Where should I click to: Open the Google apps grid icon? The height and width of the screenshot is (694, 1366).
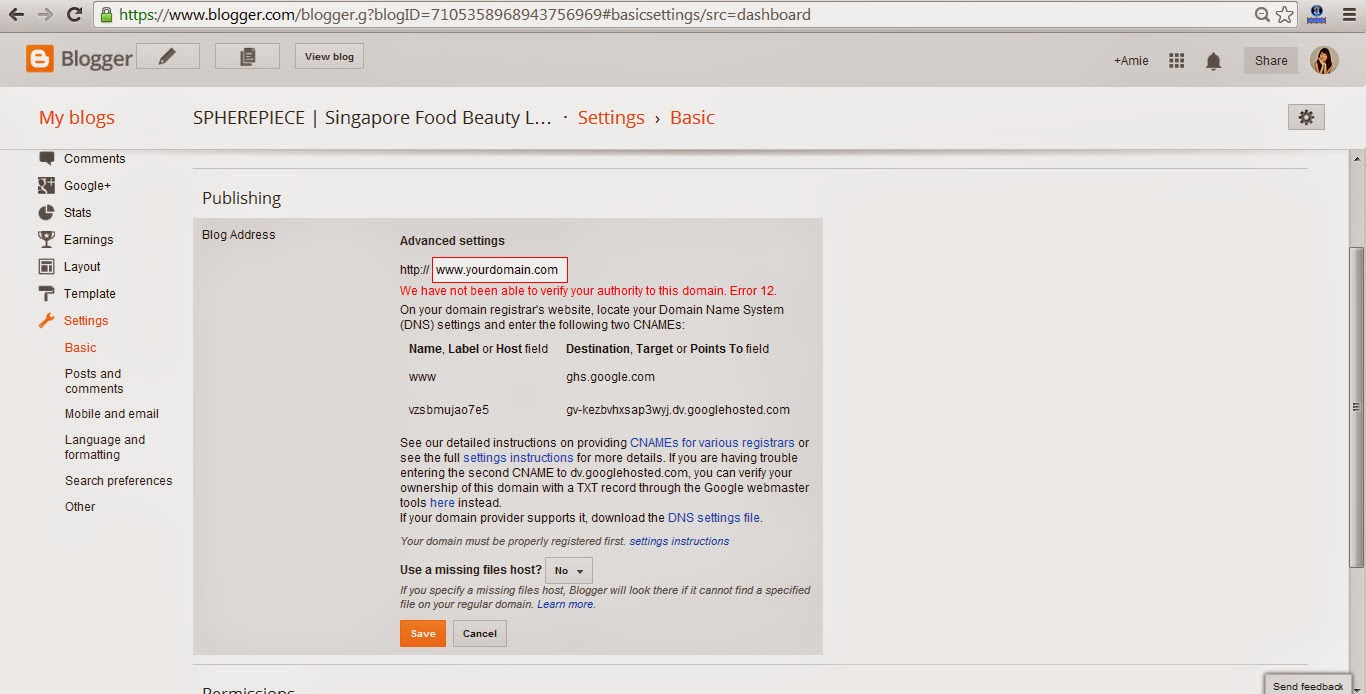click(x=1176, y=61)
